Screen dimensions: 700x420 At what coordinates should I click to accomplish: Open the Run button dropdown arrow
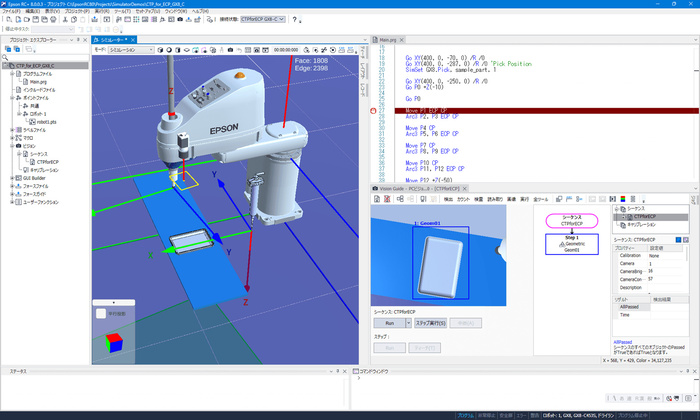click(x=410, y=324)
